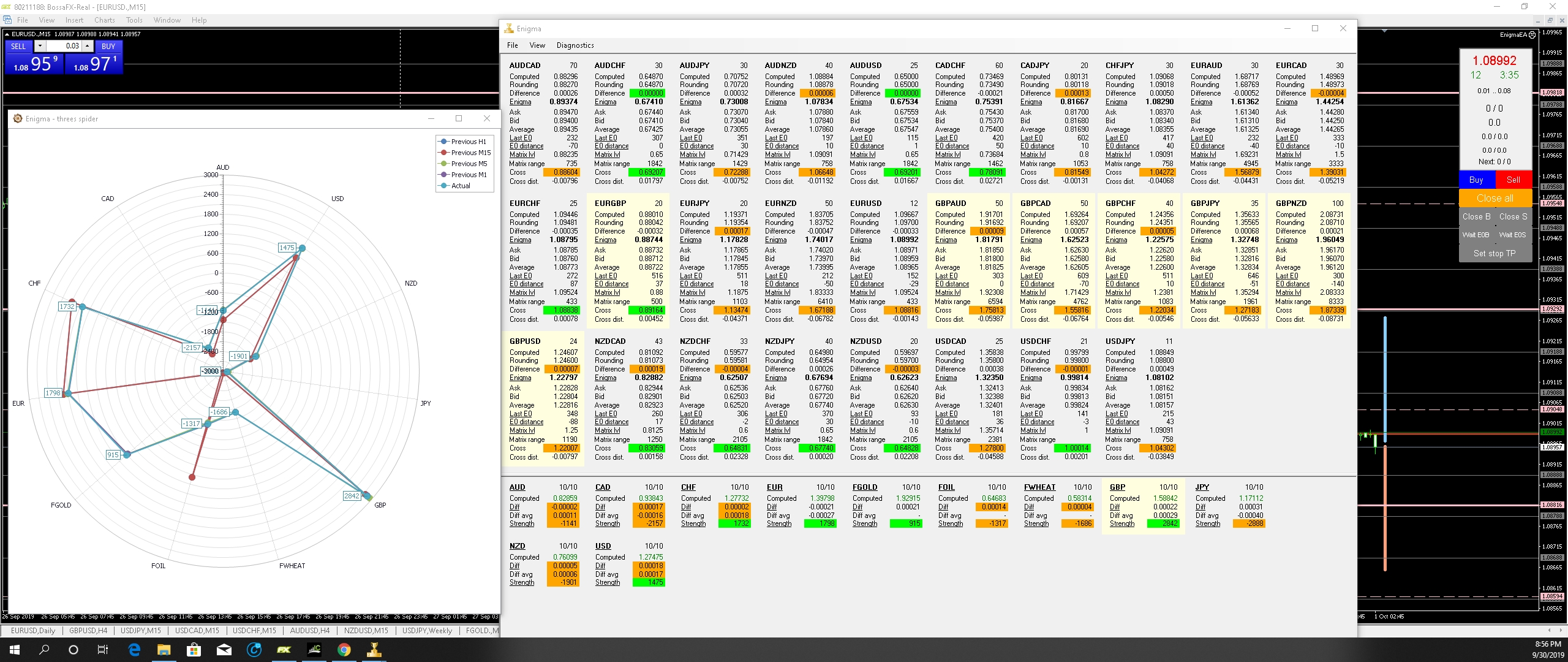Open blue C smiley taskbar app
The height and width of the screenshot is (662, 1568).
pos(254,650)
